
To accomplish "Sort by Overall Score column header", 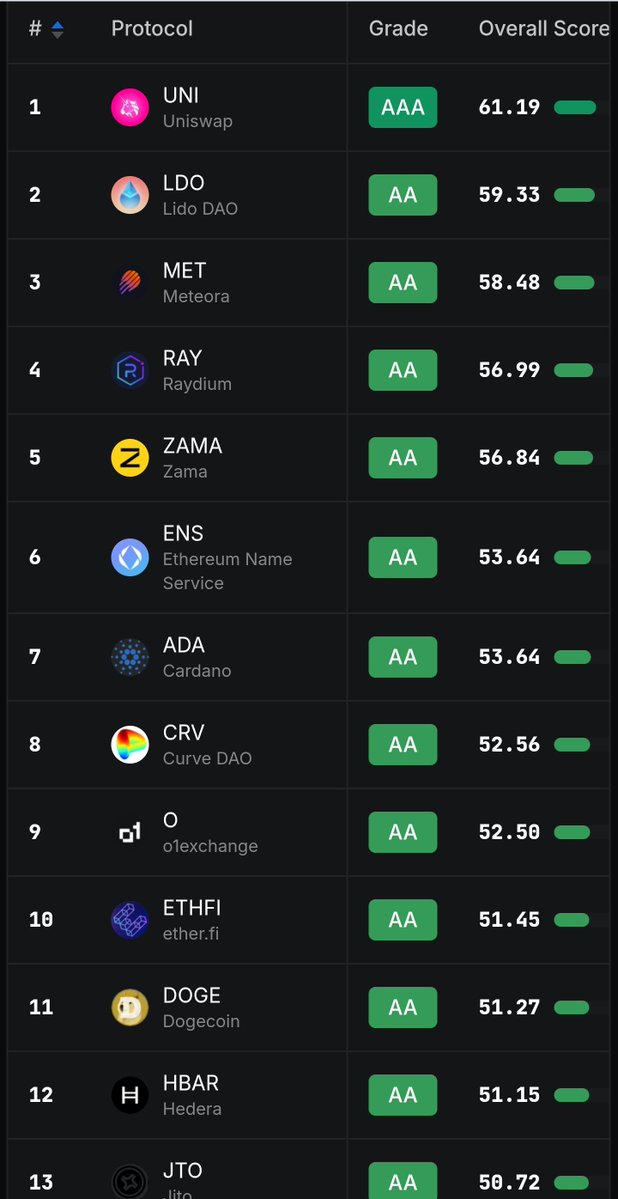I will (x=544, y=29).
